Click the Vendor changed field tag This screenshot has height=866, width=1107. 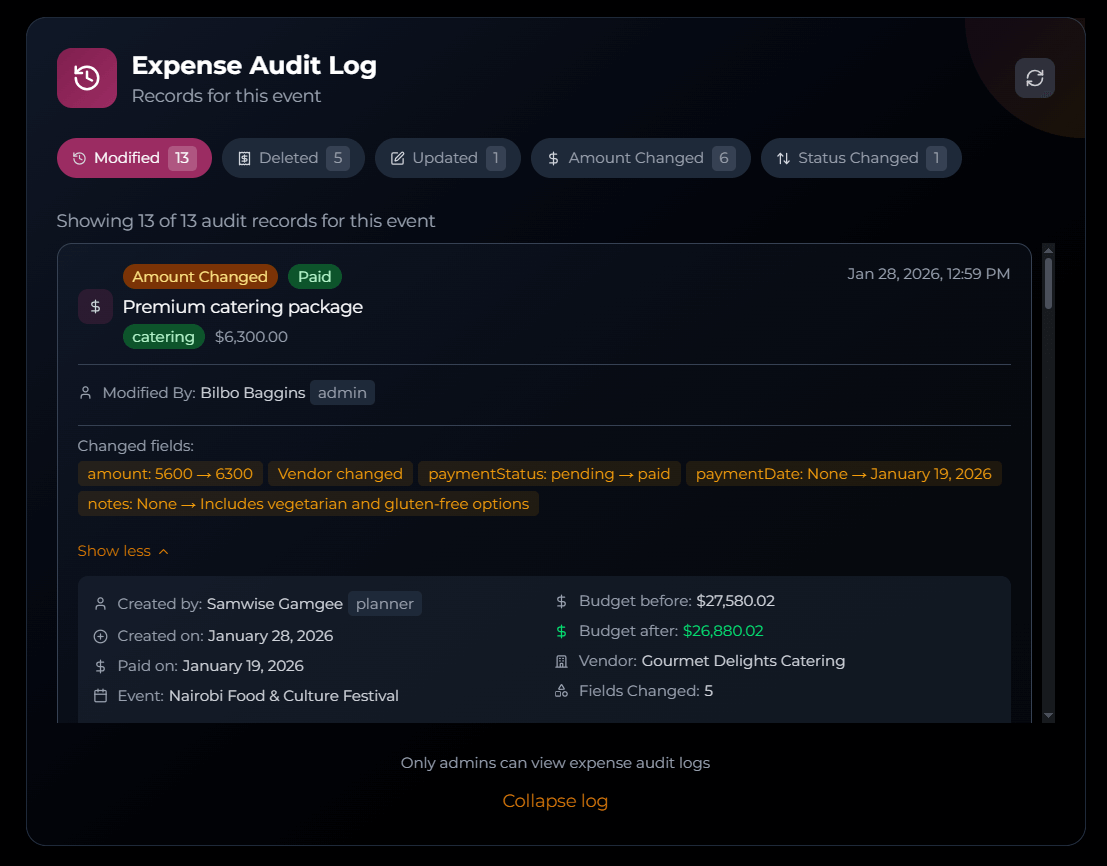[x=340, y=474]
